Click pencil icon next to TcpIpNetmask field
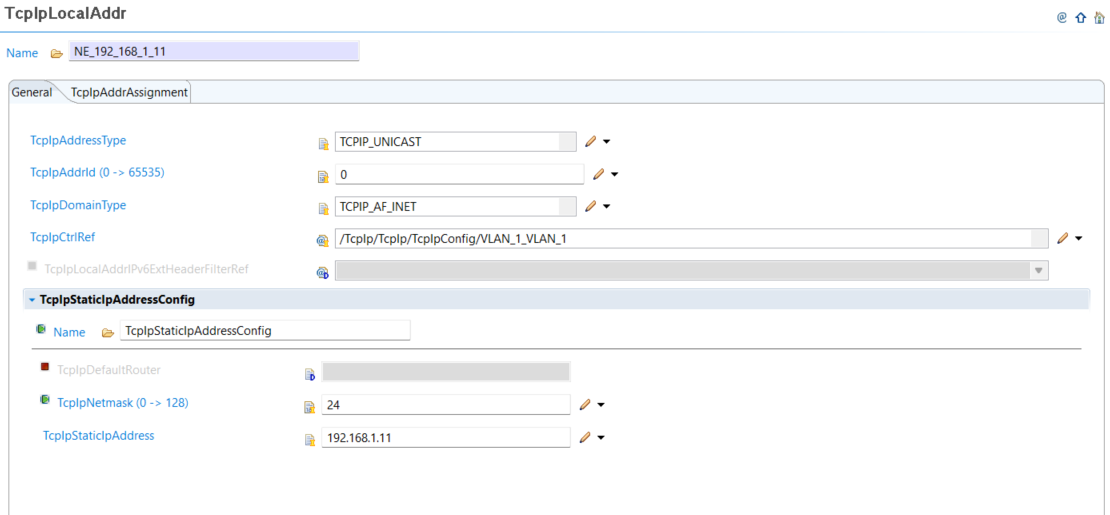 tap(586, 405)
